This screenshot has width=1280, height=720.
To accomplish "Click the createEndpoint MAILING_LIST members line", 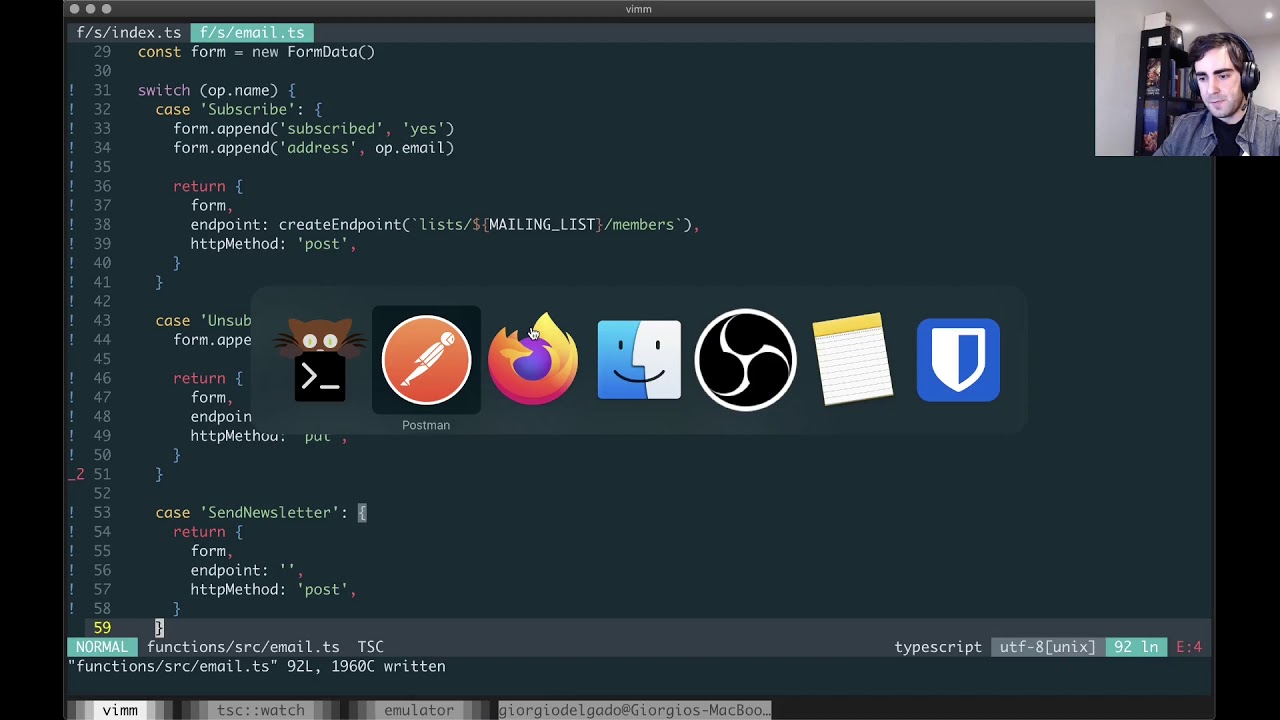I will pos(445,225).
